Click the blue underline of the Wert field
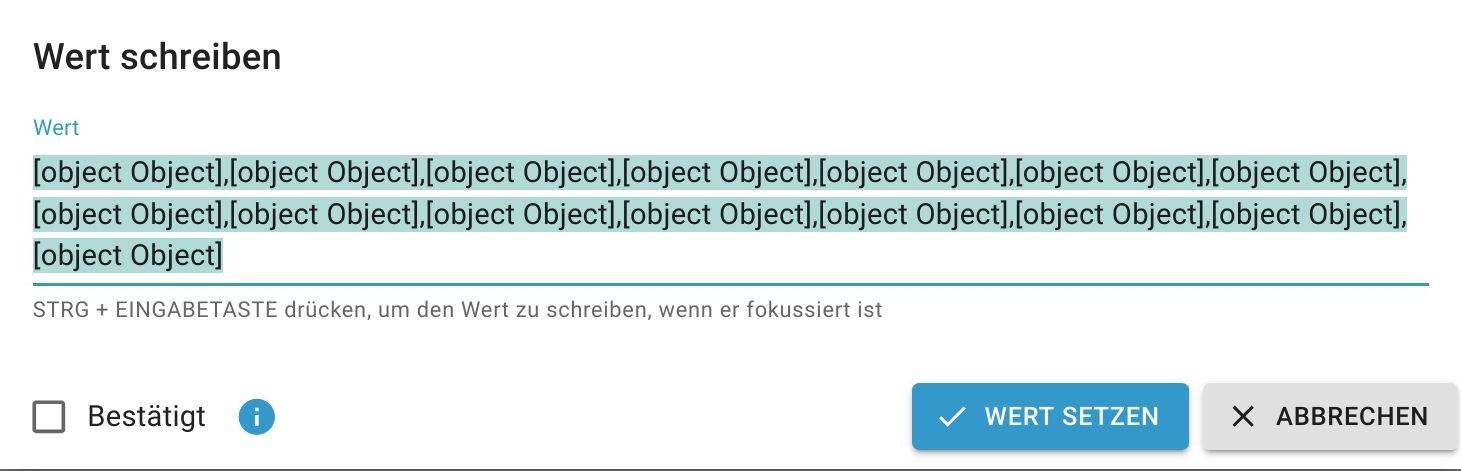This screenshot has width=1461, height=471. point(730,284)
